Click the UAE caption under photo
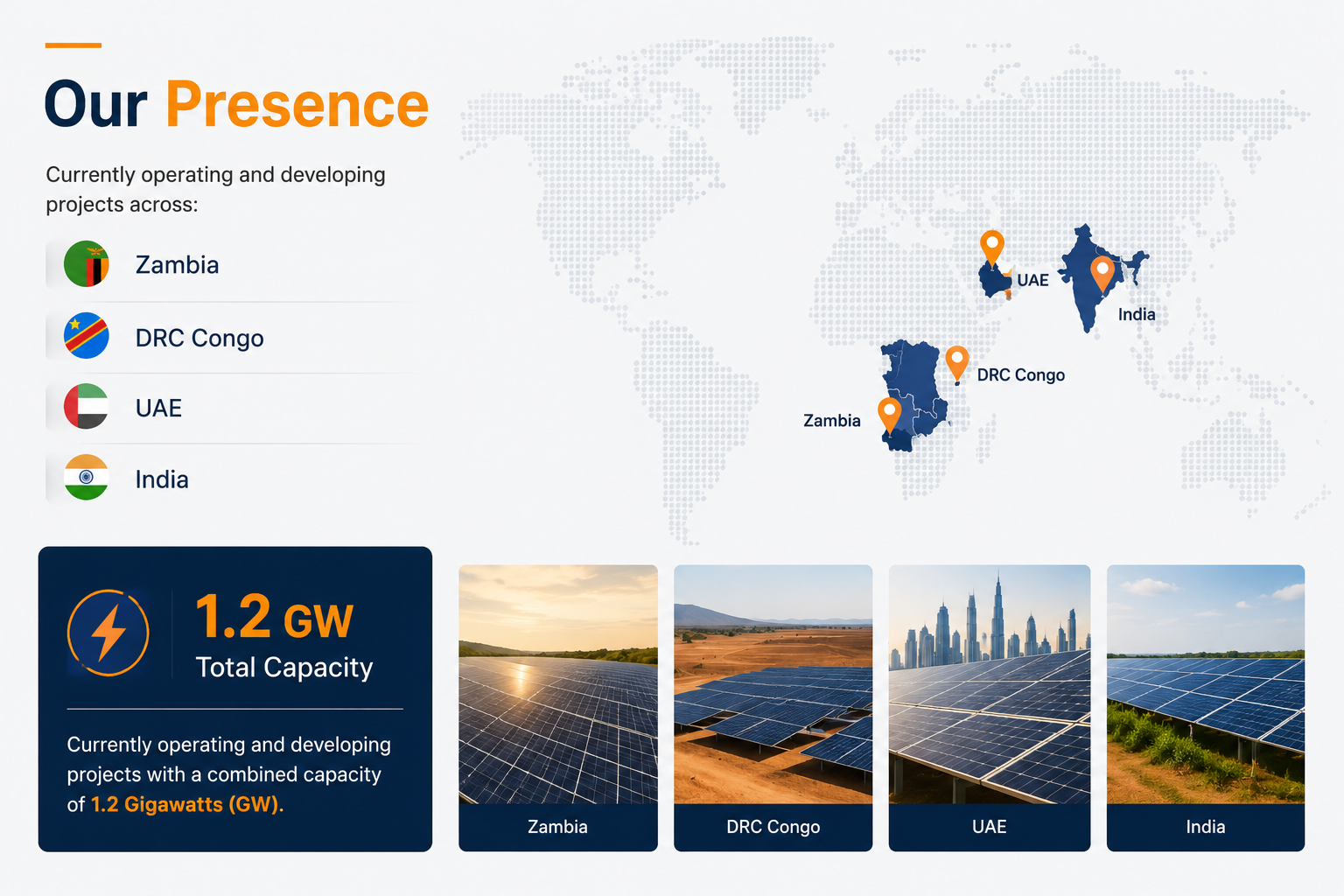Image resolution: width=1344 pixels, height=896 pixels. click(990, 827)
